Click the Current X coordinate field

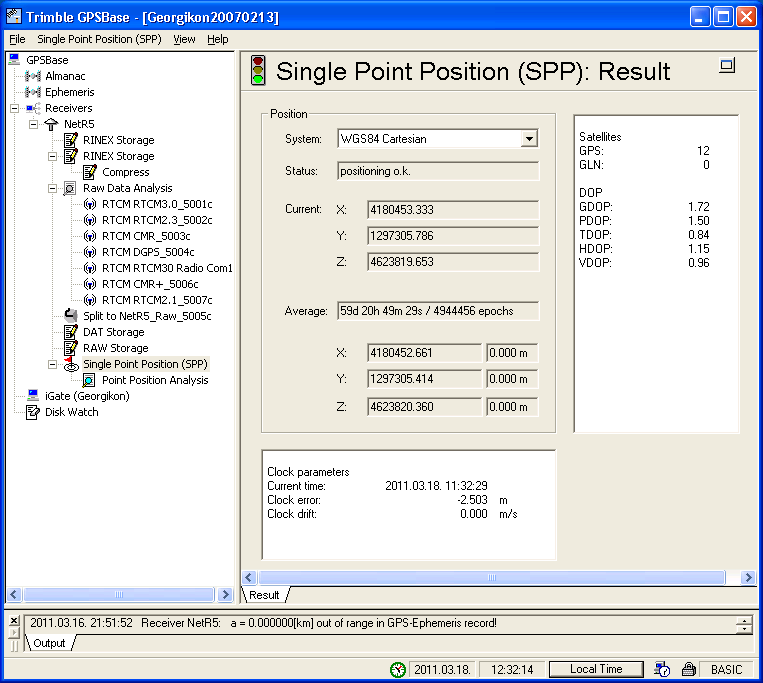tap(453, 210)
